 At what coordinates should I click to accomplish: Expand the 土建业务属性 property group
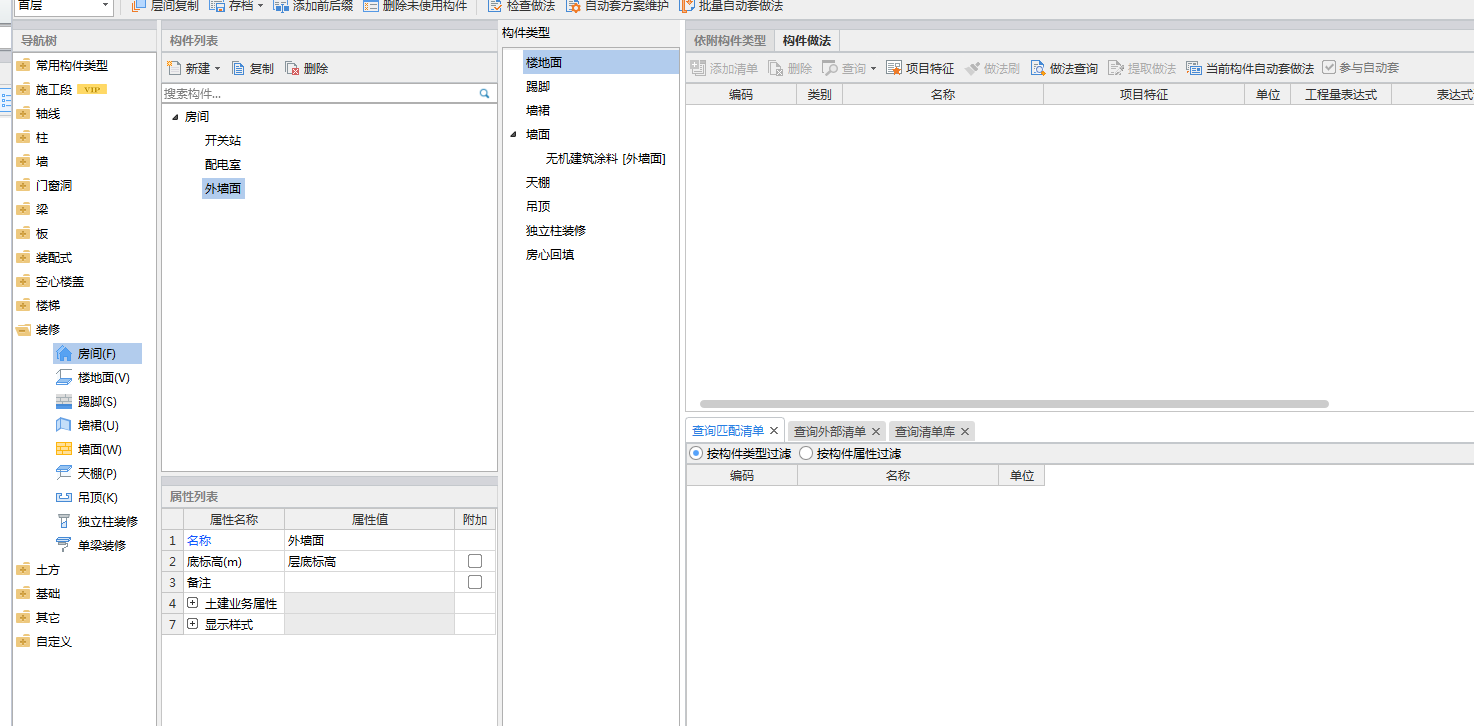(193, 603)
